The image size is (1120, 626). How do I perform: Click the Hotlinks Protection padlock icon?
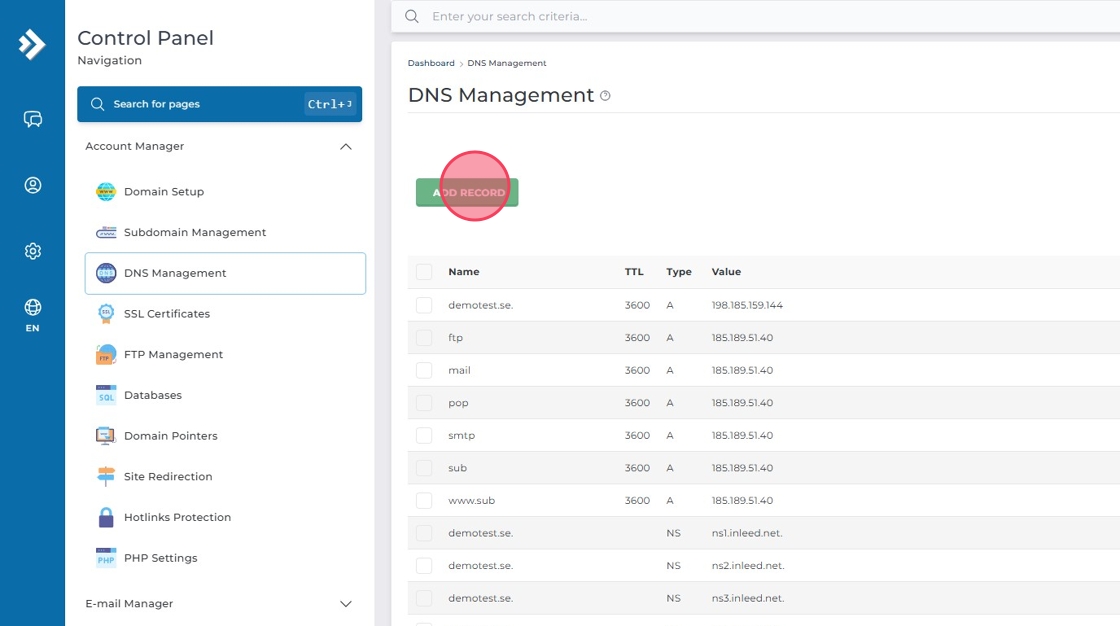tap(106, 518)
